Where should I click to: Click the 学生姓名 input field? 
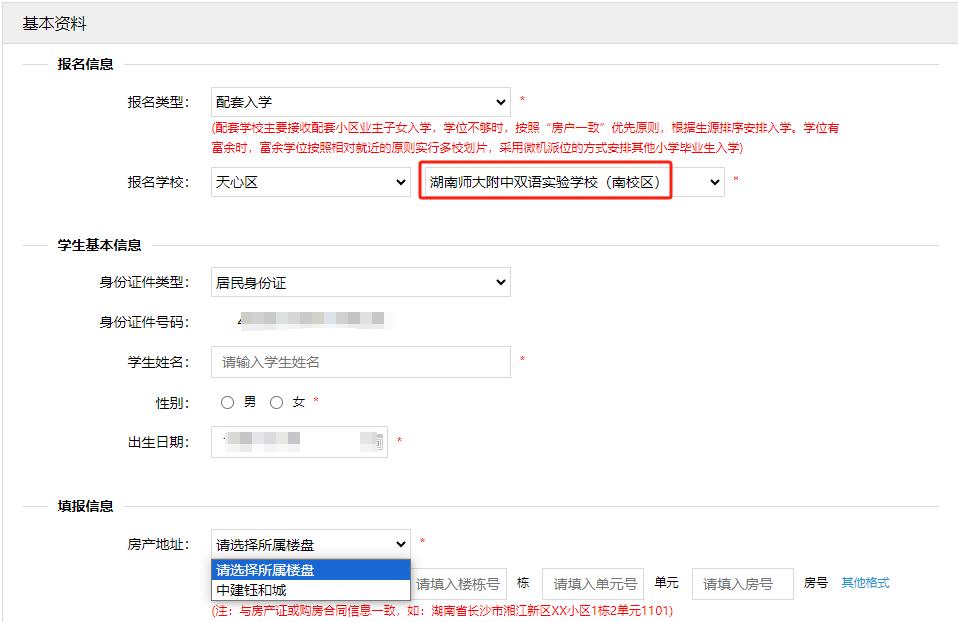click(360, 362)
